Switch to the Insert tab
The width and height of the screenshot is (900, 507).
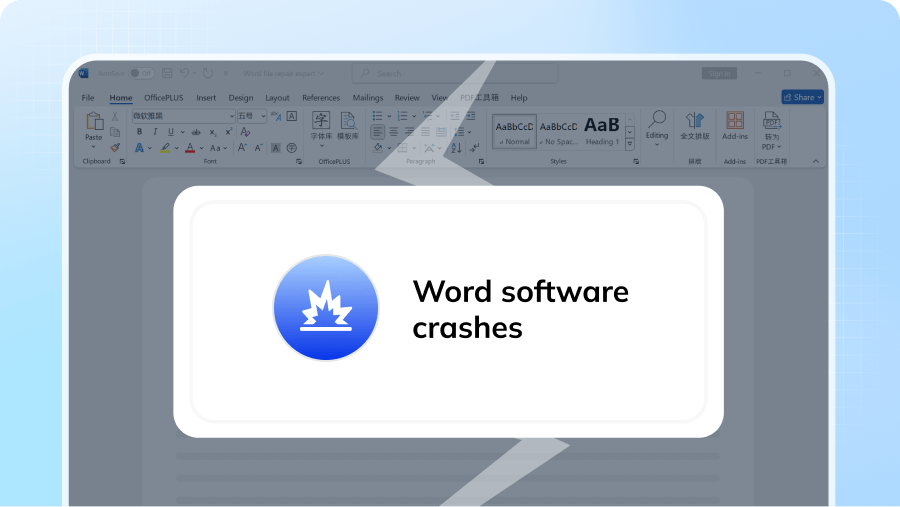206,98
